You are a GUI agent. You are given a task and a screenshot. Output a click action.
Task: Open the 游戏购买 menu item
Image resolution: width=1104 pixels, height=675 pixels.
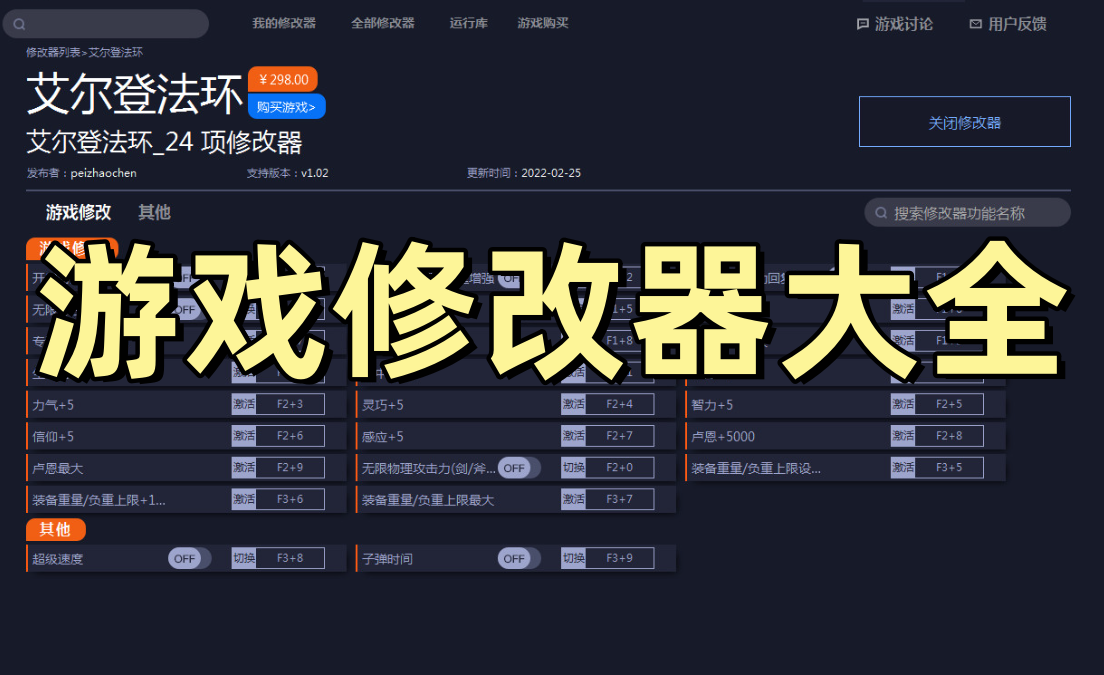coord(543,23)
